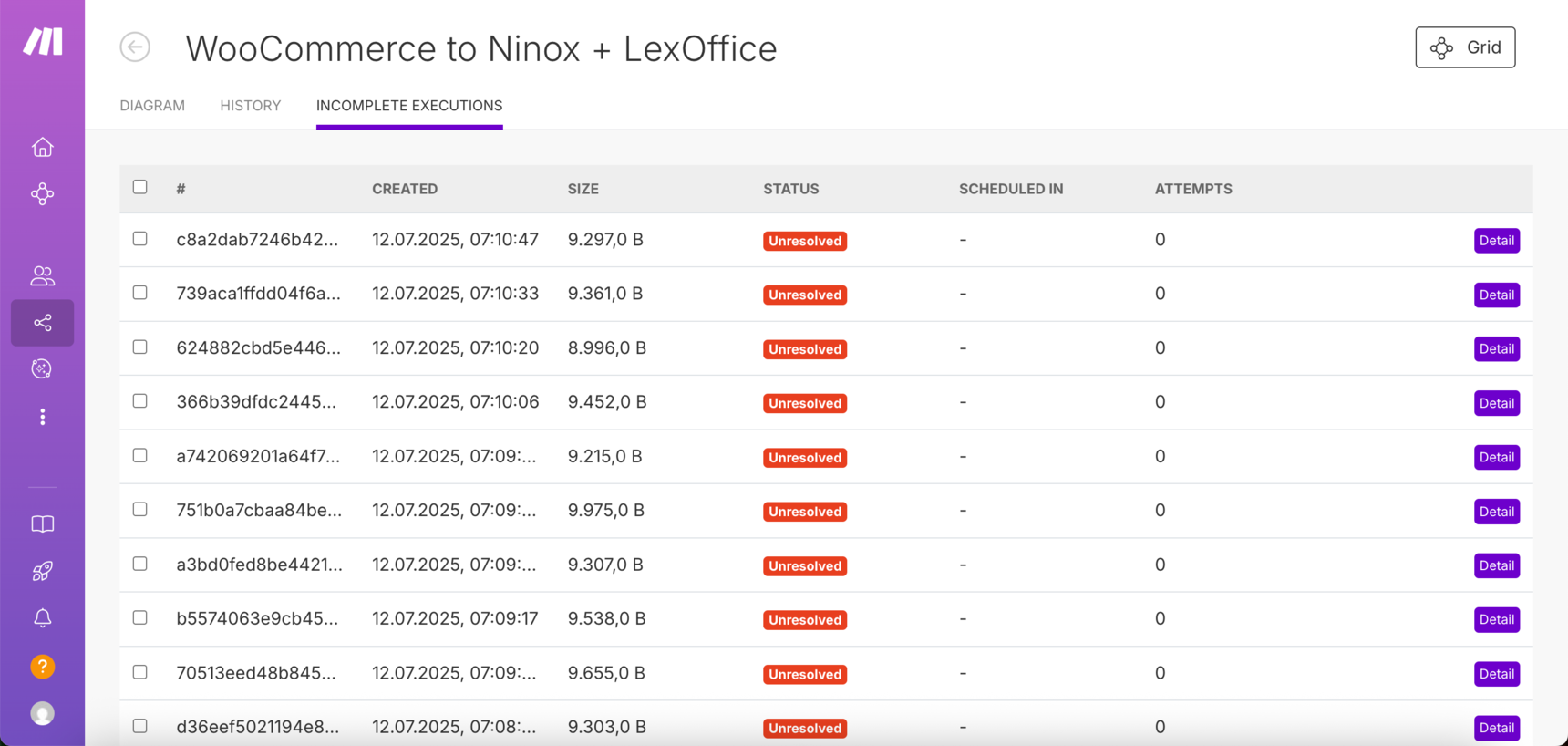Open Detail for 624882cbd5e446...
This screenshot has width=1568, height=746.
[x=1496, y=349]
